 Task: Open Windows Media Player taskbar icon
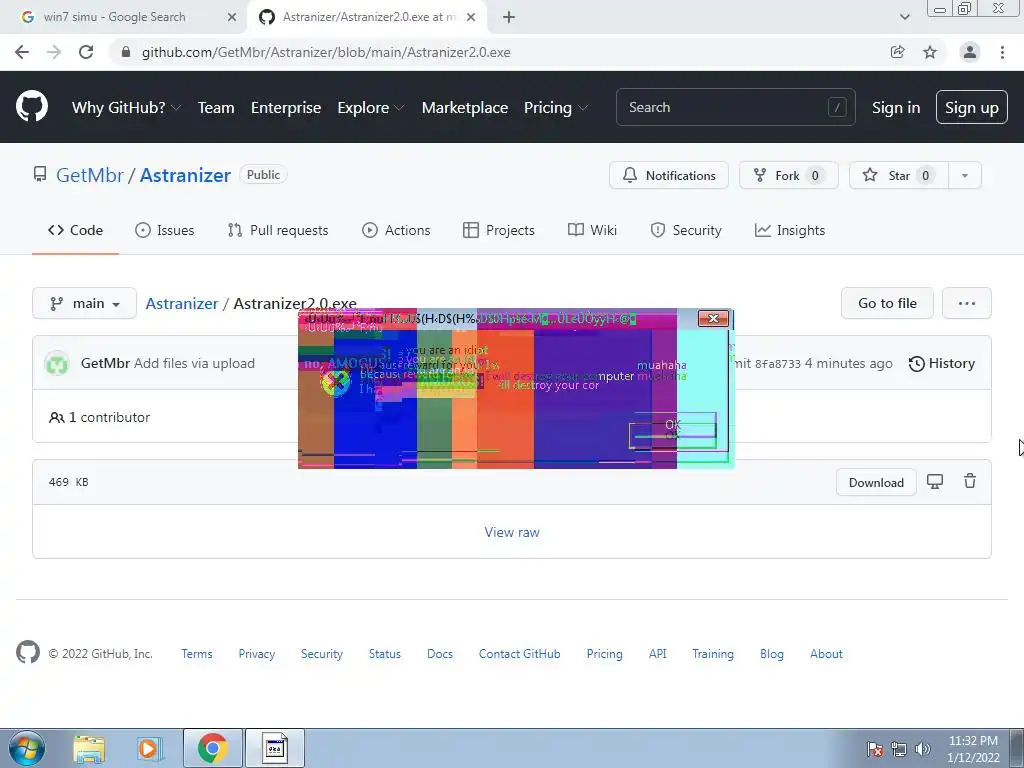[x=150, y=749]
